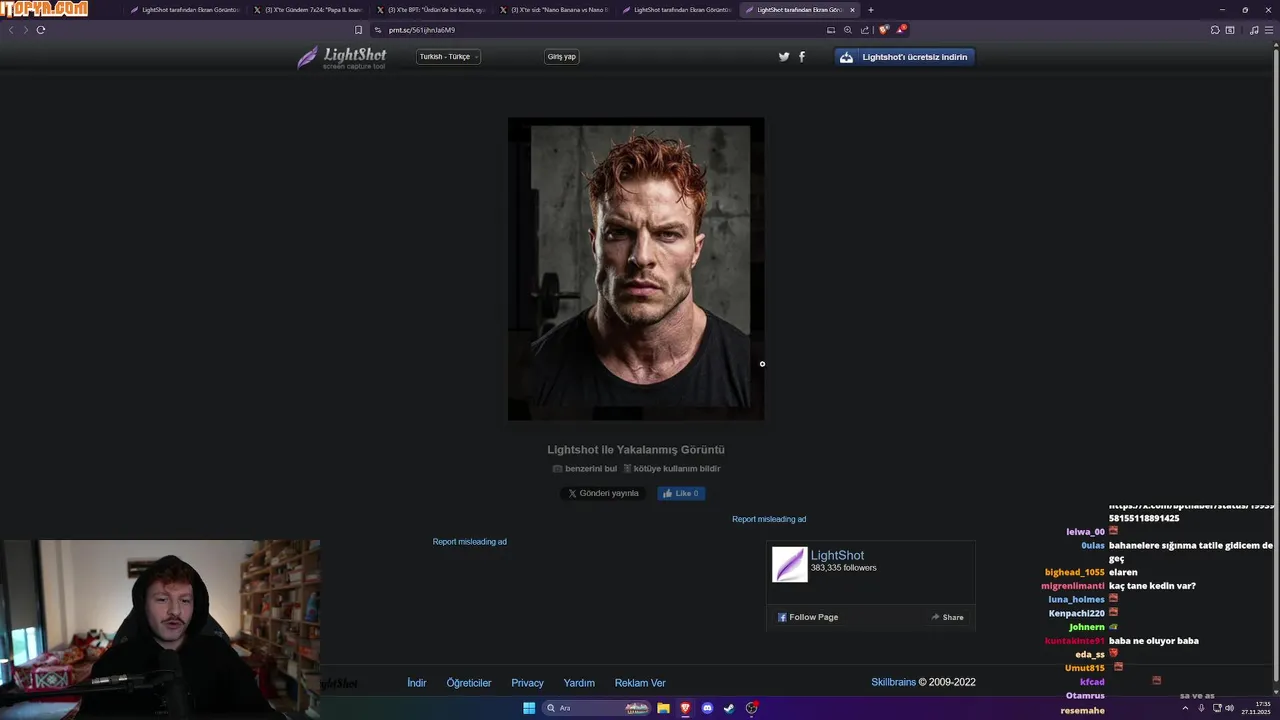Switch to fifth tab LightShot Ekran Görüntüsü
The height and width of the screenshot is (720, 1280).
pos(677,10)
